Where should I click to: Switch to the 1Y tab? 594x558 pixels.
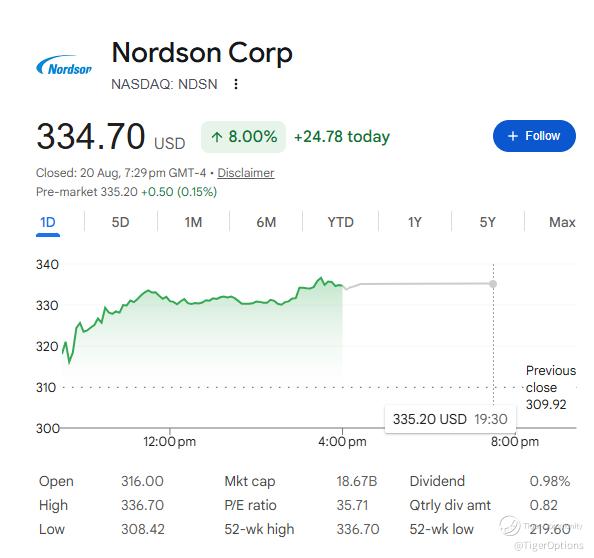414,222
